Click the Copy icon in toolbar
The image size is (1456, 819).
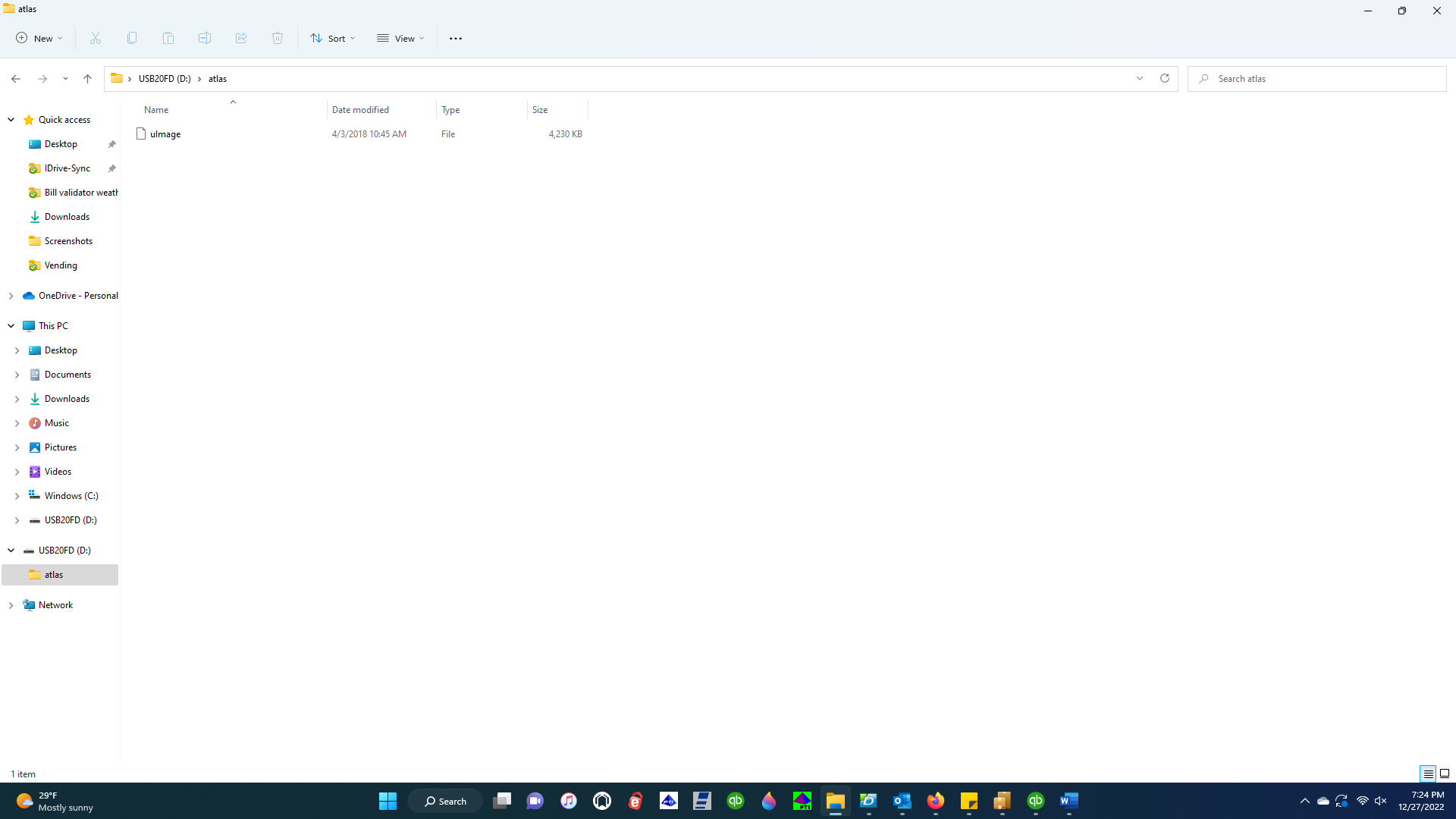[x=132, y=38]
